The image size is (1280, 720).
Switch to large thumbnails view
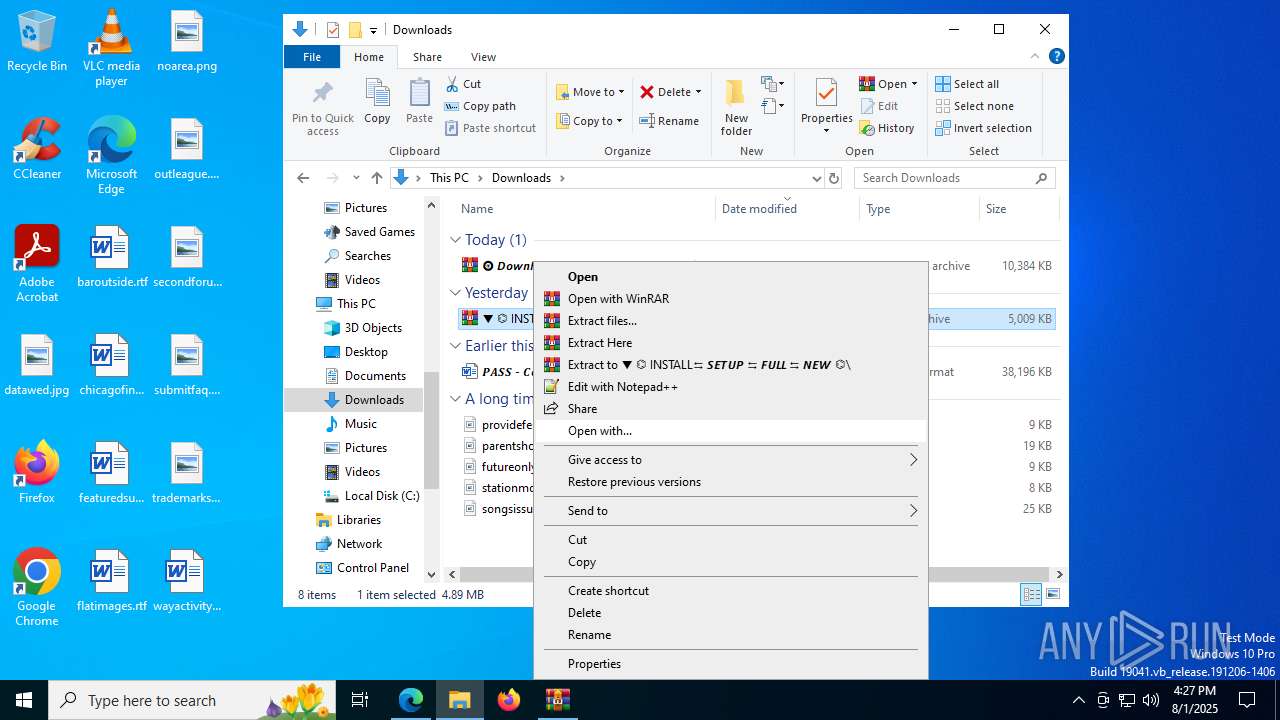click(x=1052, y=595)
